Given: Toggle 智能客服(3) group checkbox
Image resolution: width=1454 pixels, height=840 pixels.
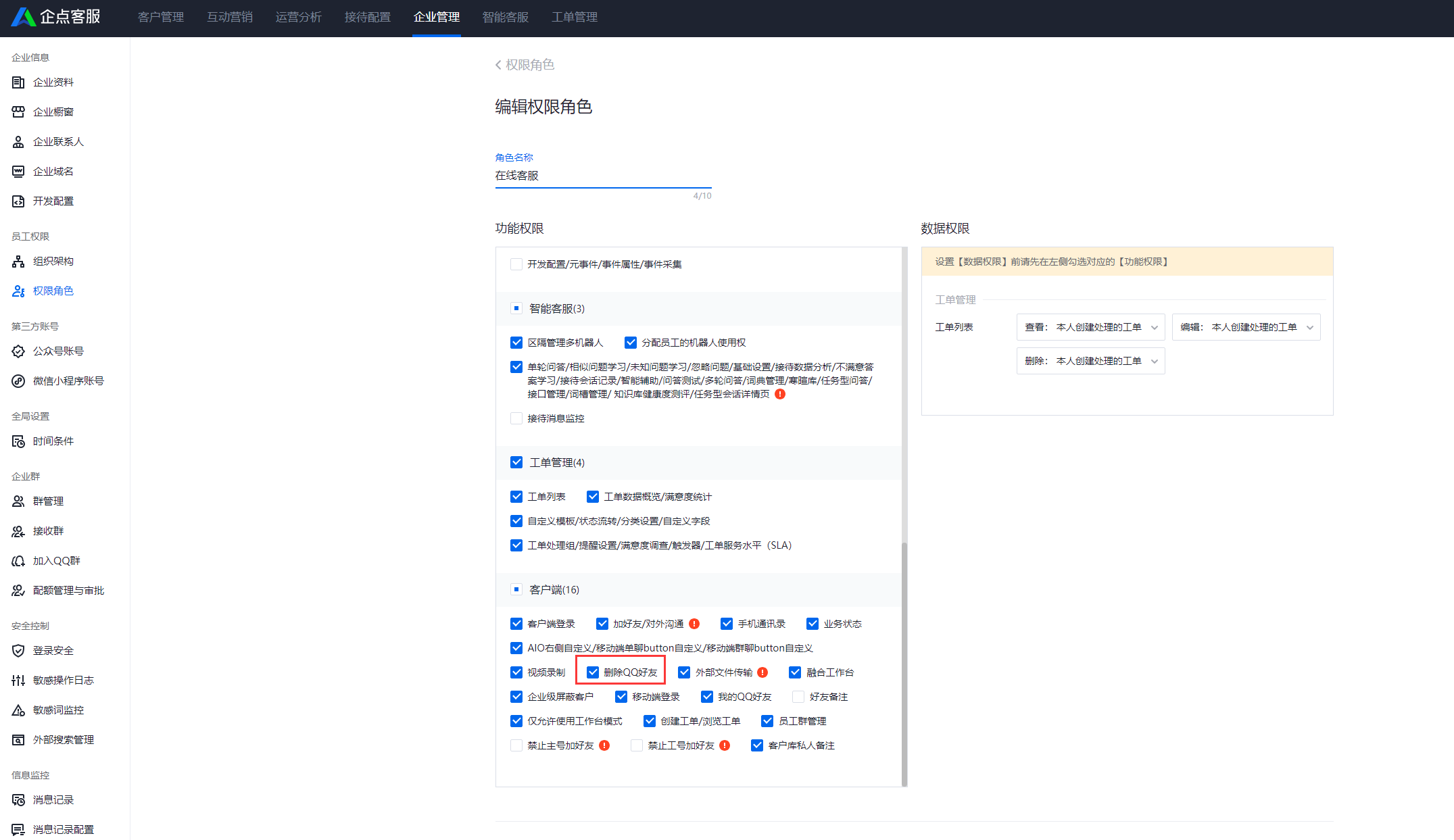Looking at the screenshot, I should click(x=516, y=308).
